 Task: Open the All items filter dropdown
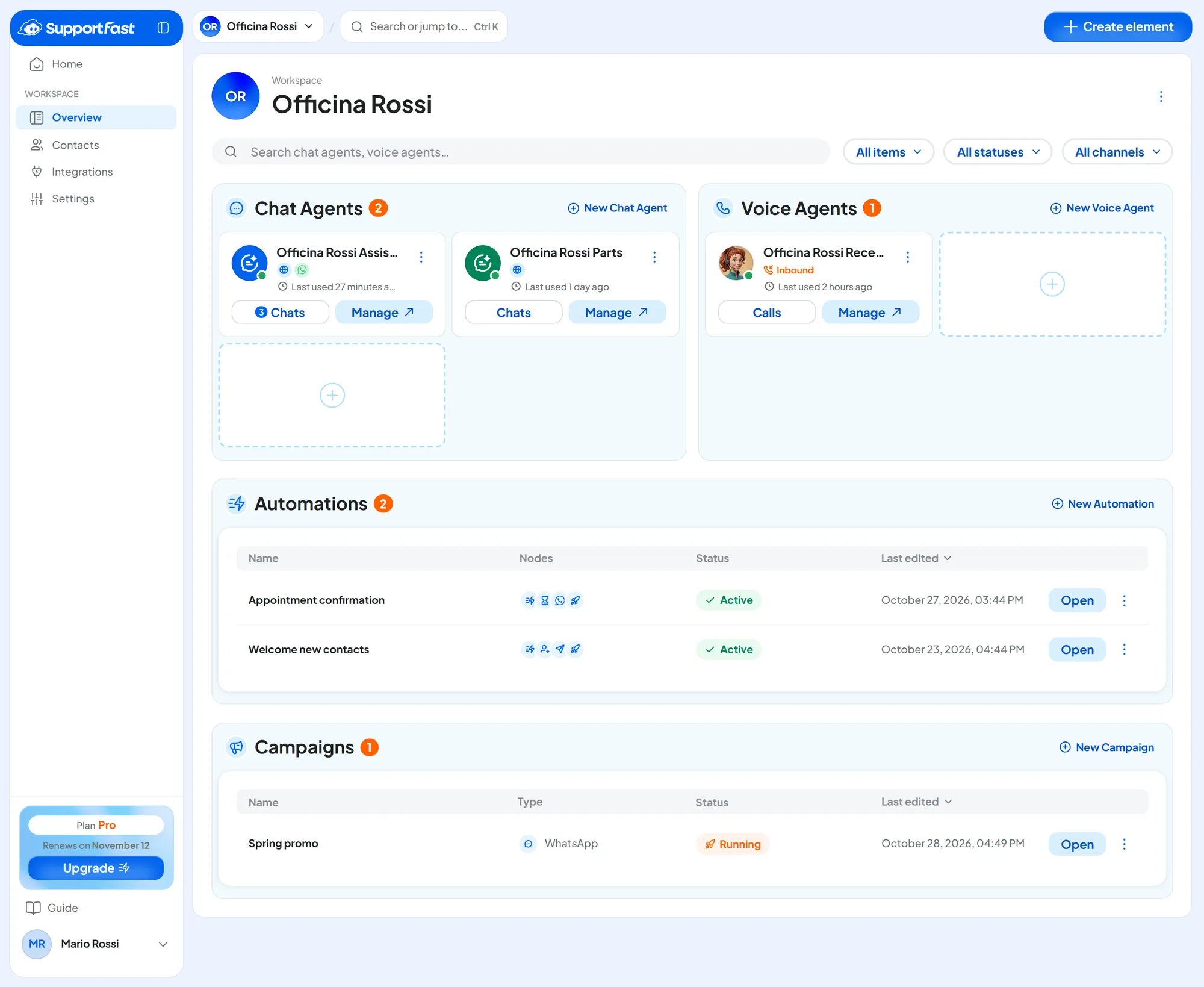[889, 152]
